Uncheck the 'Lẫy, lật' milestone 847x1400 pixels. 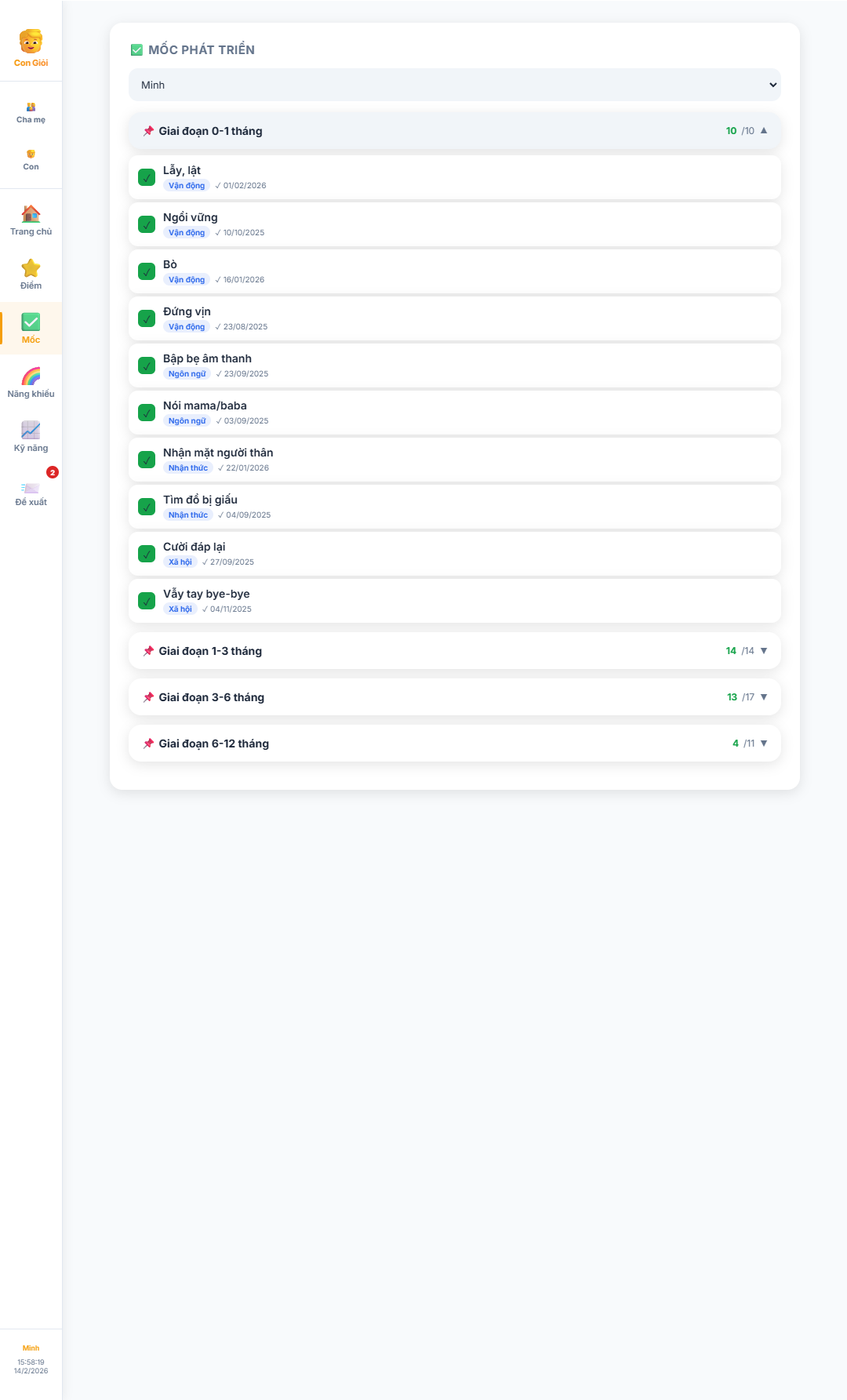click(147, 177)
